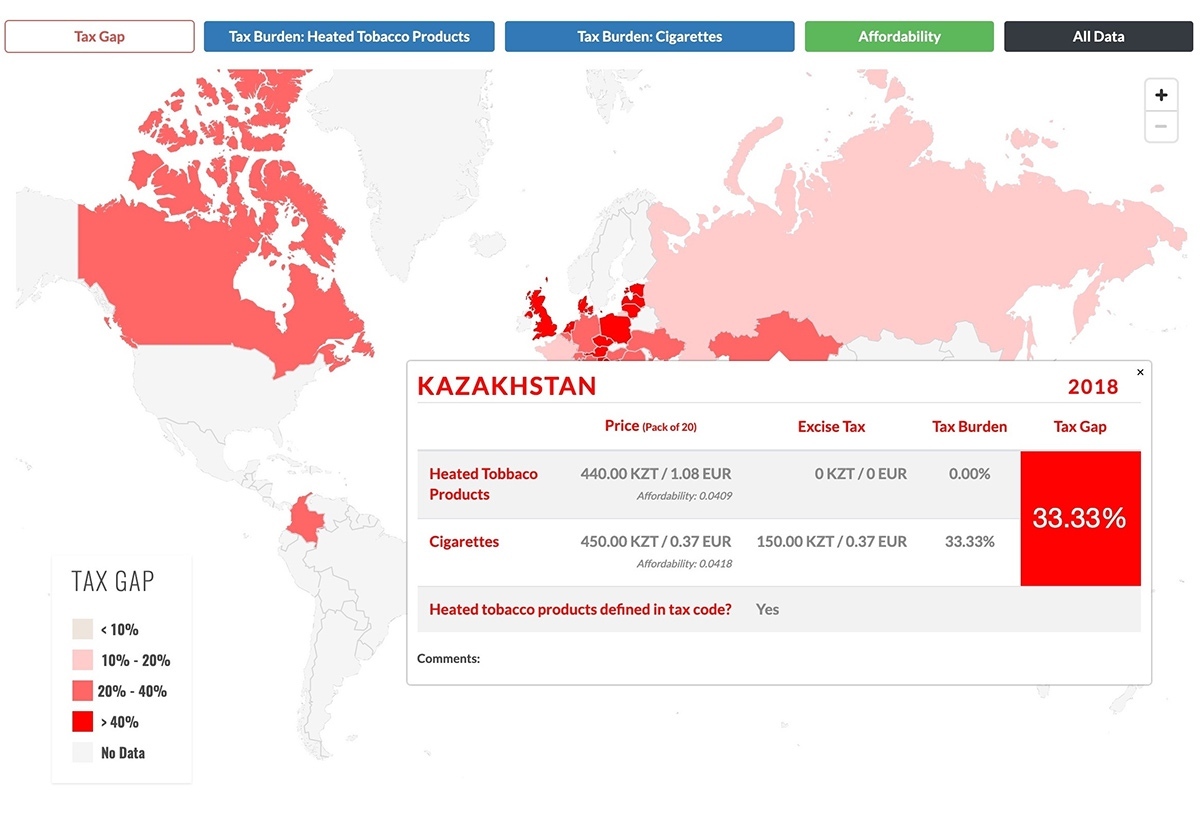This screenshot has width=1200, height=818.
Task: Click Colombia on the world map
Action: pos(305,520)
